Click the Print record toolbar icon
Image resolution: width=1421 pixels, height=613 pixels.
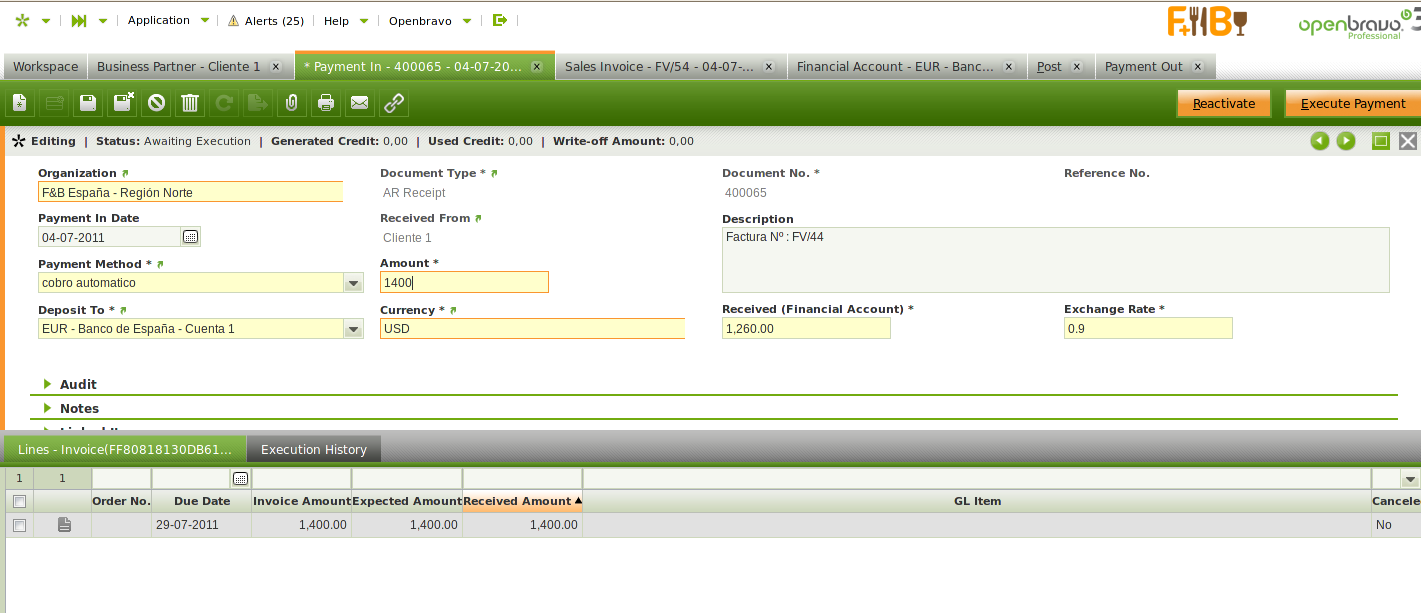click(x=325, y=102)
